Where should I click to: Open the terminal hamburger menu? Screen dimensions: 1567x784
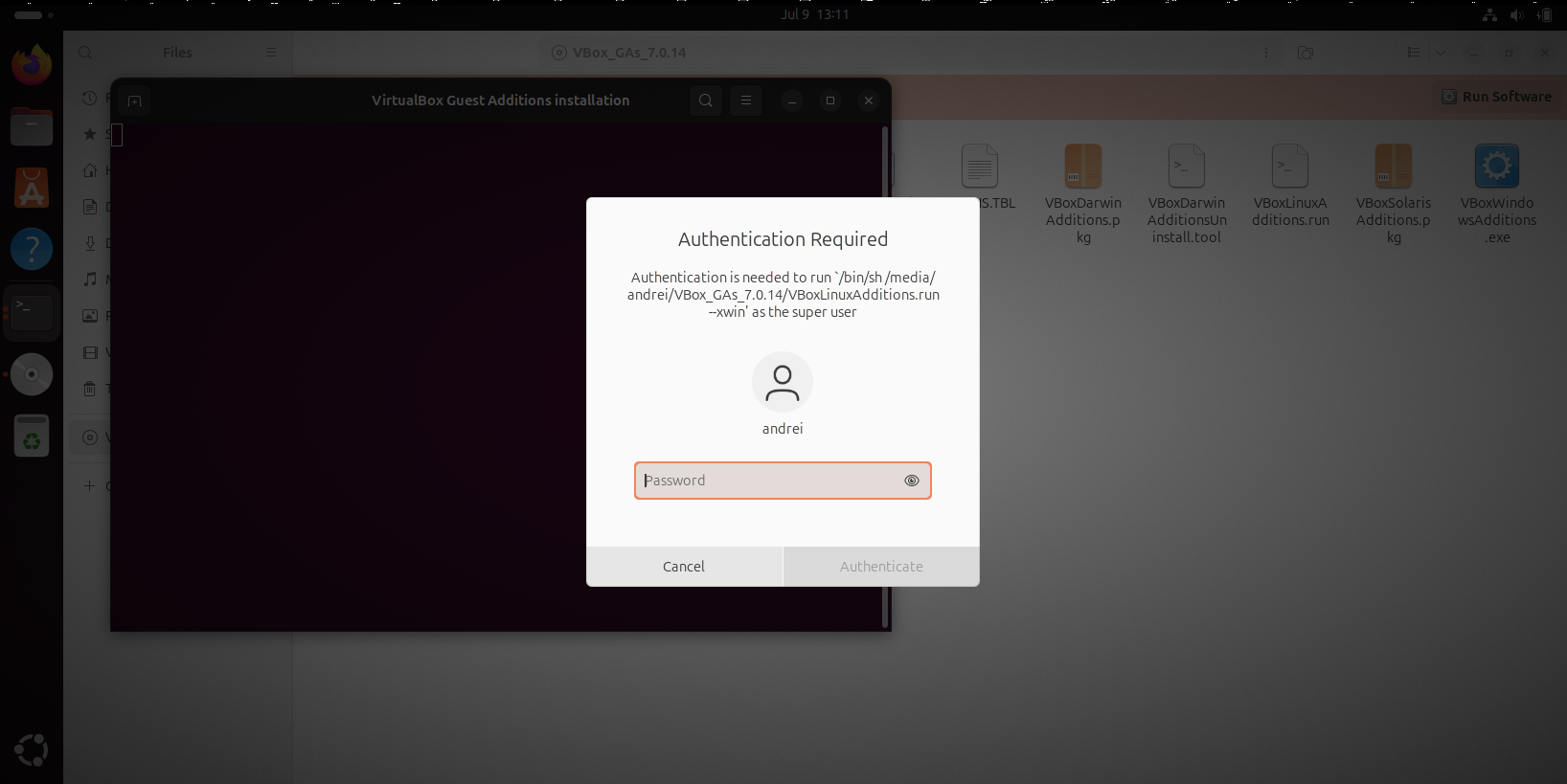[x=746, y=101]
